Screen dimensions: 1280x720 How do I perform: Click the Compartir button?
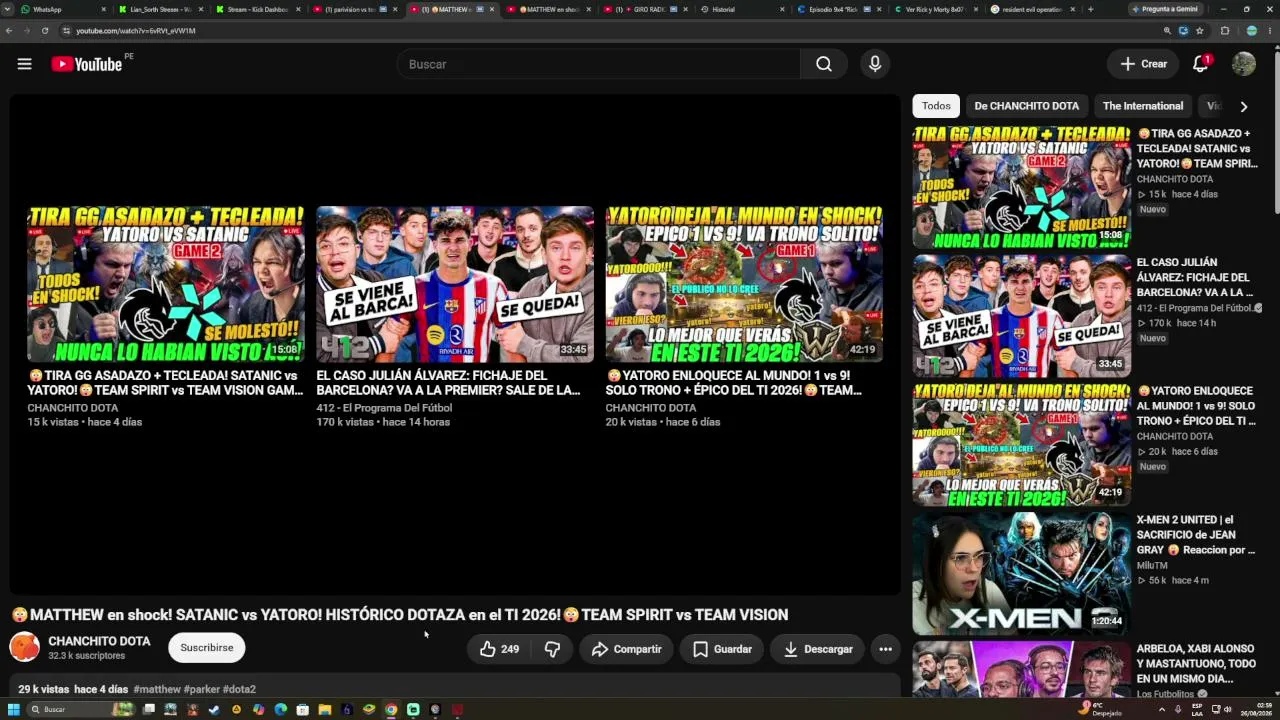click(626, 649)
